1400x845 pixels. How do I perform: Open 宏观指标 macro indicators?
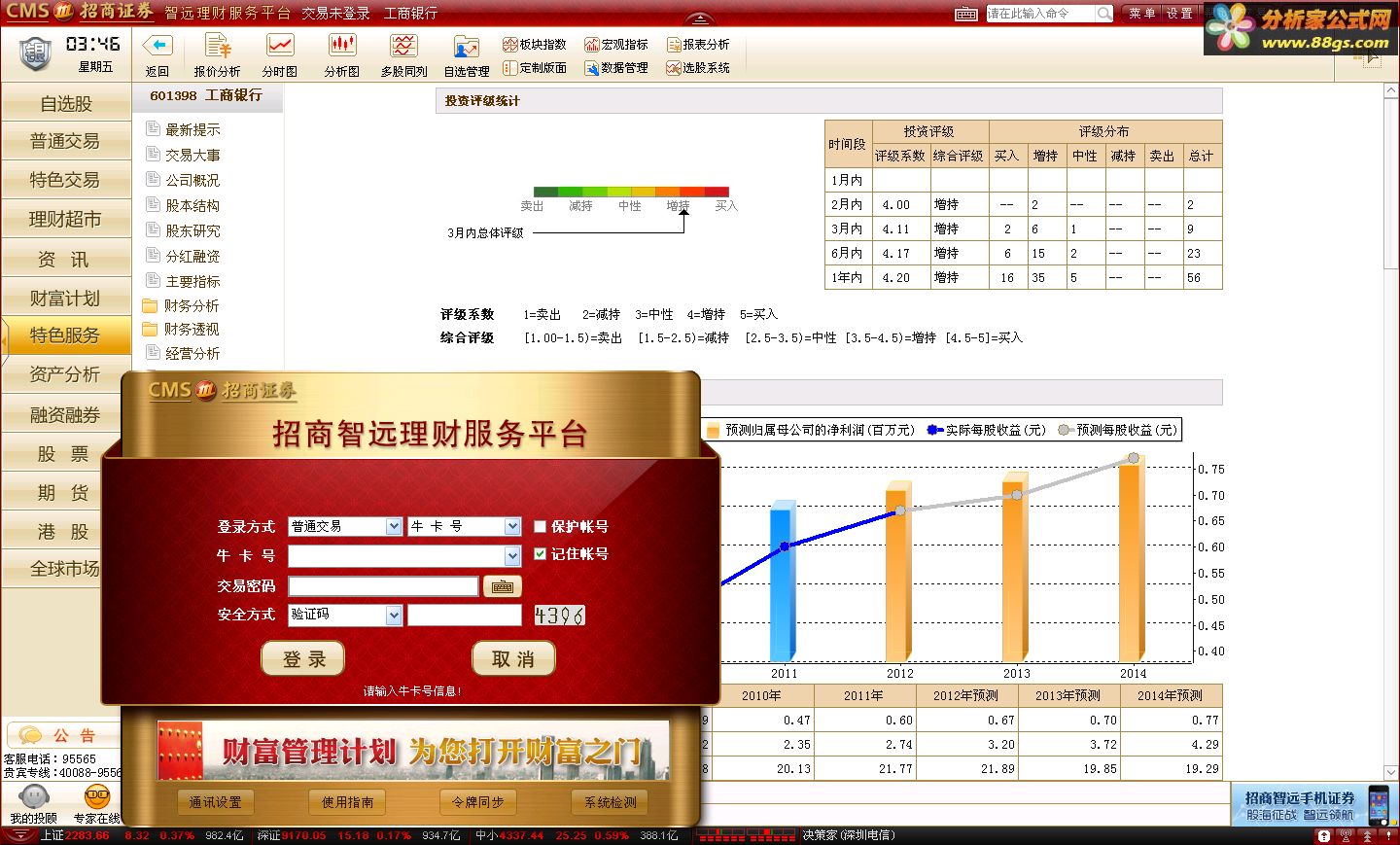coord(616,44)
